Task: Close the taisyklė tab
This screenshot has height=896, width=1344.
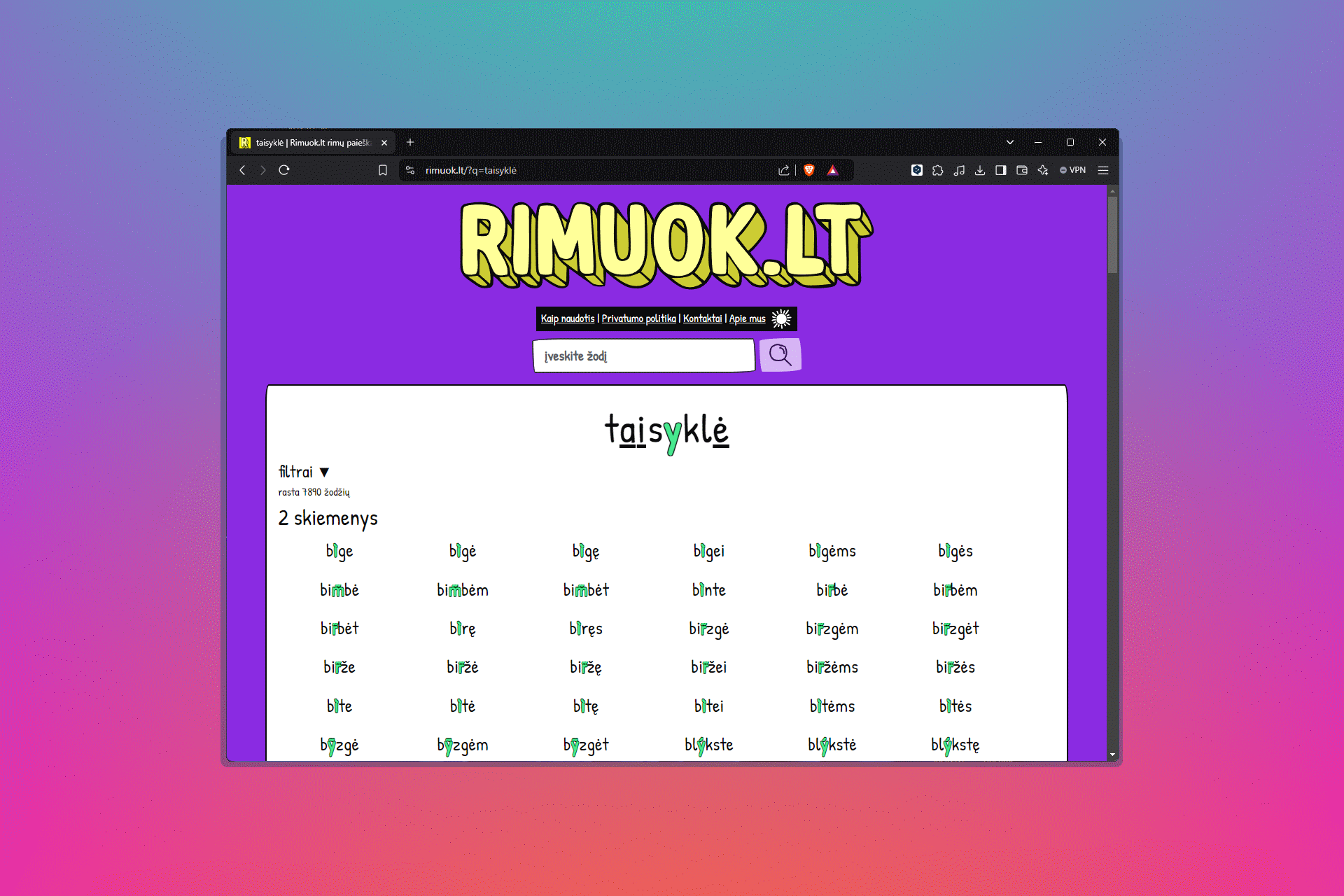Action: point(384,143)
